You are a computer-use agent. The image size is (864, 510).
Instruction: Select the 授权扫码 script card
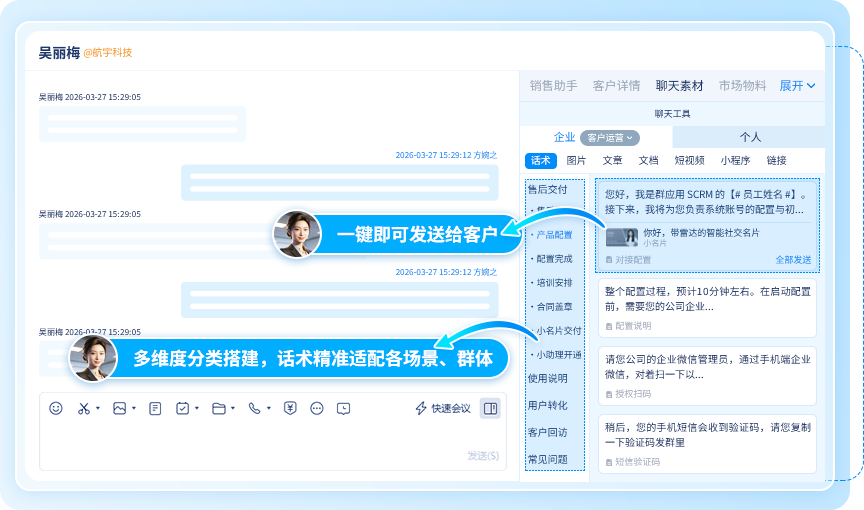(x=708, y=376)
